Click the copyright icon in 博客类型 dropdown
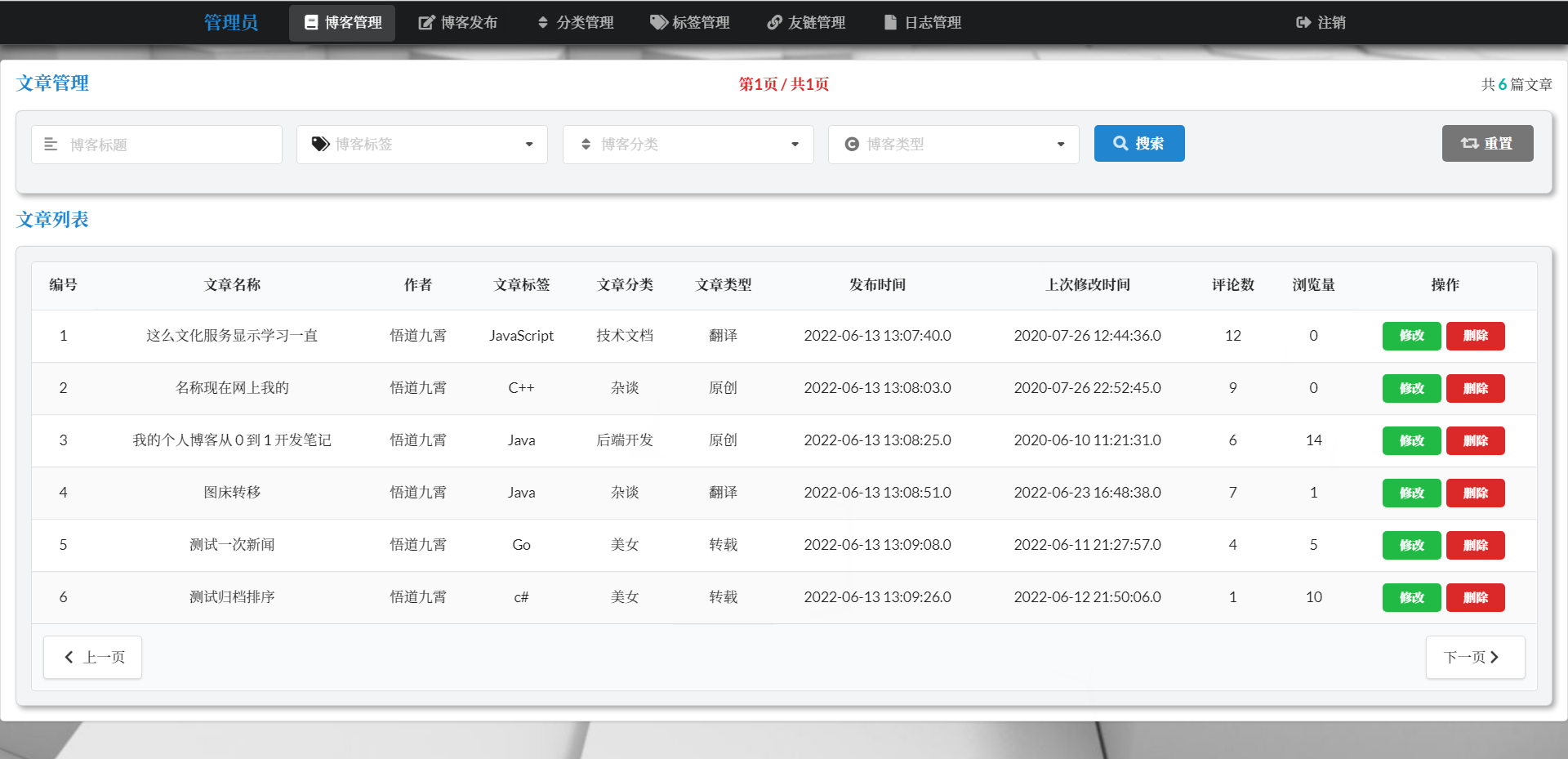Image resolution: width=1568 pixels, height=759 pixels. 852,144
